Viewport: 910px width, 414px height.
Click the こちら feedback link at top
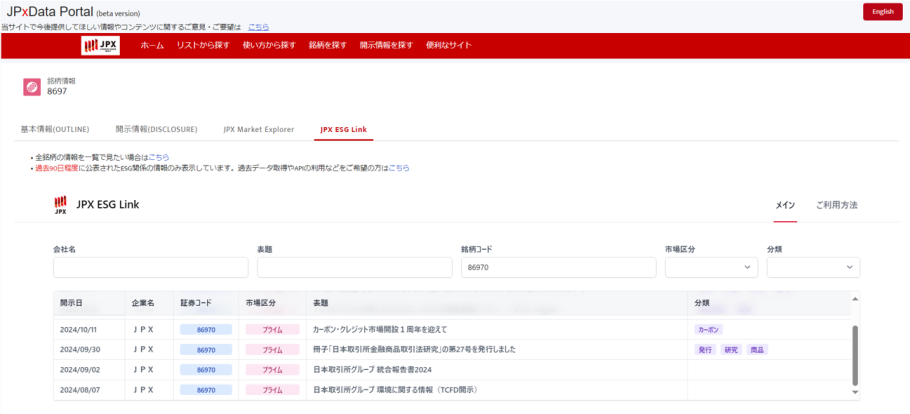click(258, 26)
